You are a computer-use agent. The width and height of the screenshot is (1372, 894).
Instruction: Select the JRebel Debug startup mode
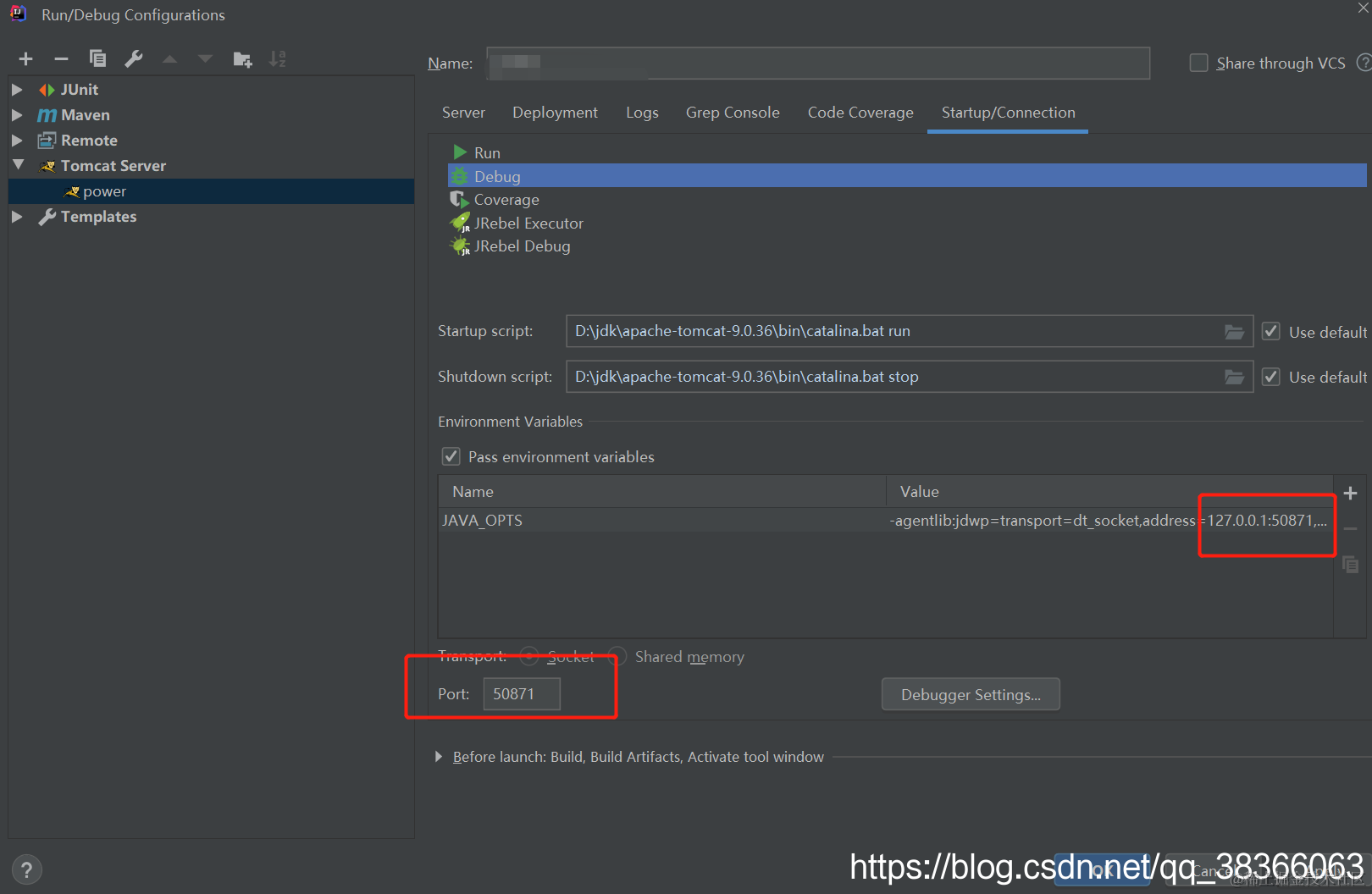coord(522,246)
